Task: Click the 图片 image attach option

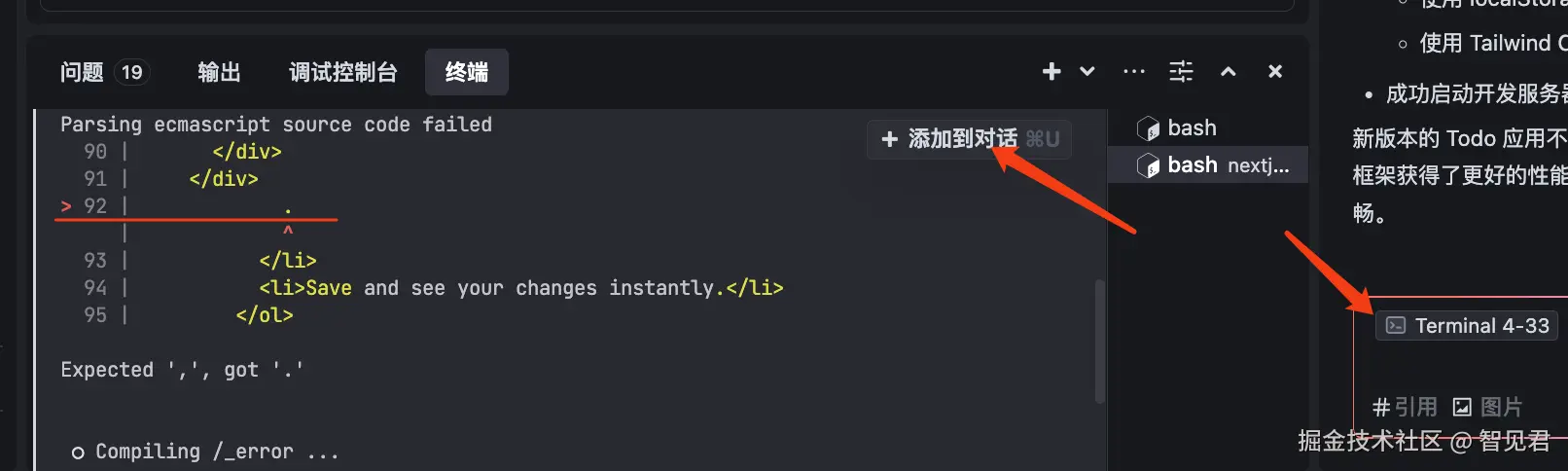Action: (x=1488, y=407)
